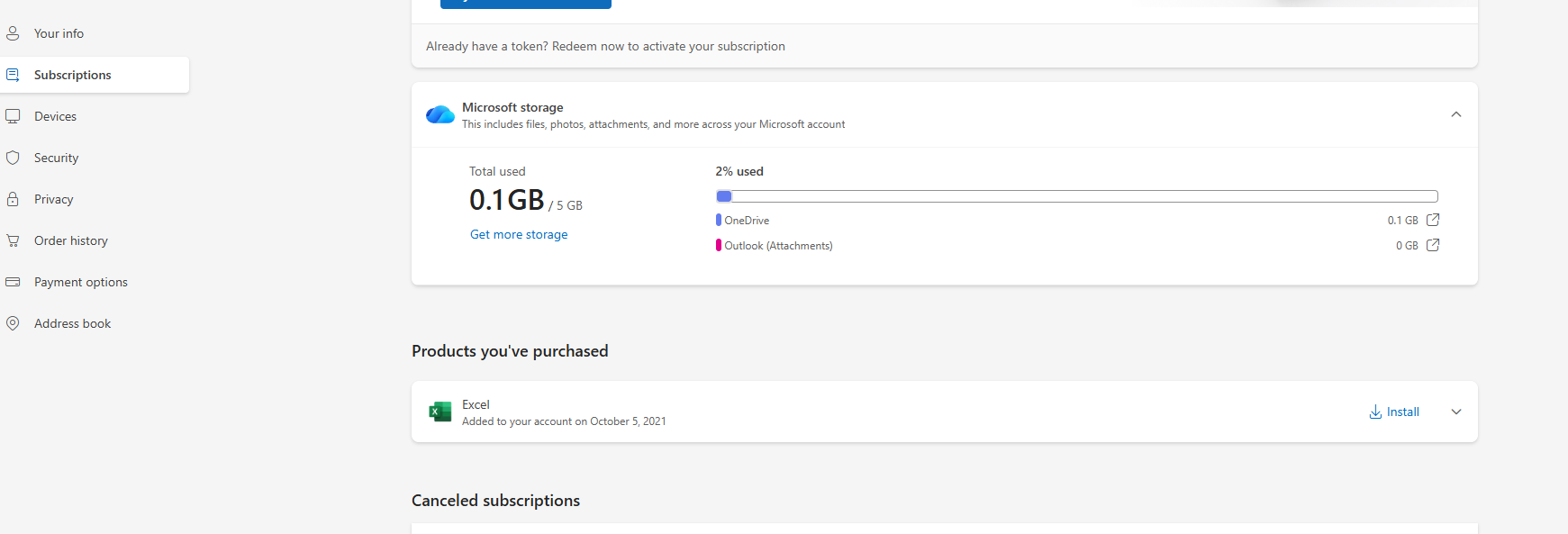Open Payment options
The image size is (1568, 534).
[80, 282]
